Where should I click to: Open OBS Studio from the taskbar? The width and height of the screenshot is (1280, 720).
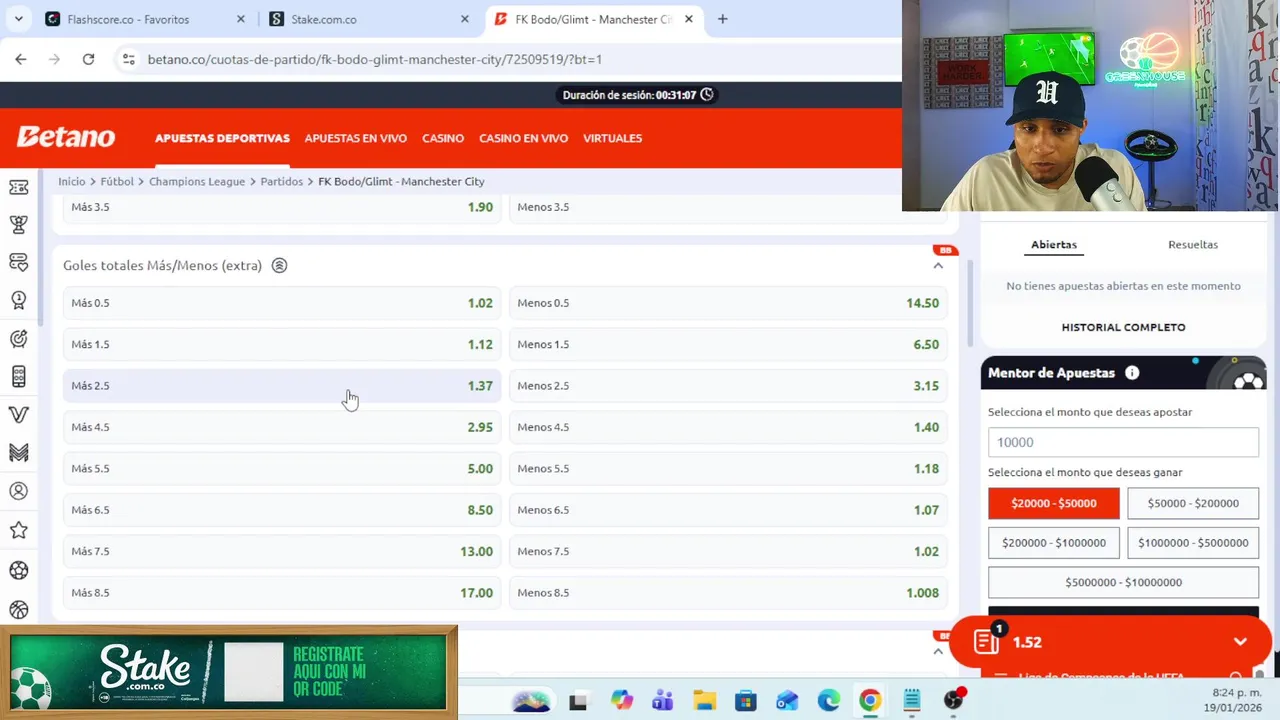[954, 700]
